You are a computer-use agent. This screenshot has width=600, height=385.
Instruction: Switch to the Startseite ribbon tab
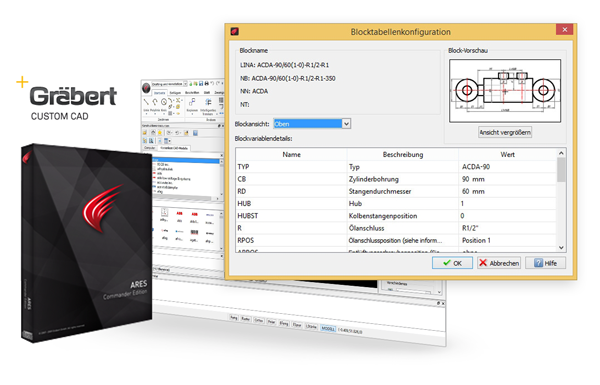160,93
